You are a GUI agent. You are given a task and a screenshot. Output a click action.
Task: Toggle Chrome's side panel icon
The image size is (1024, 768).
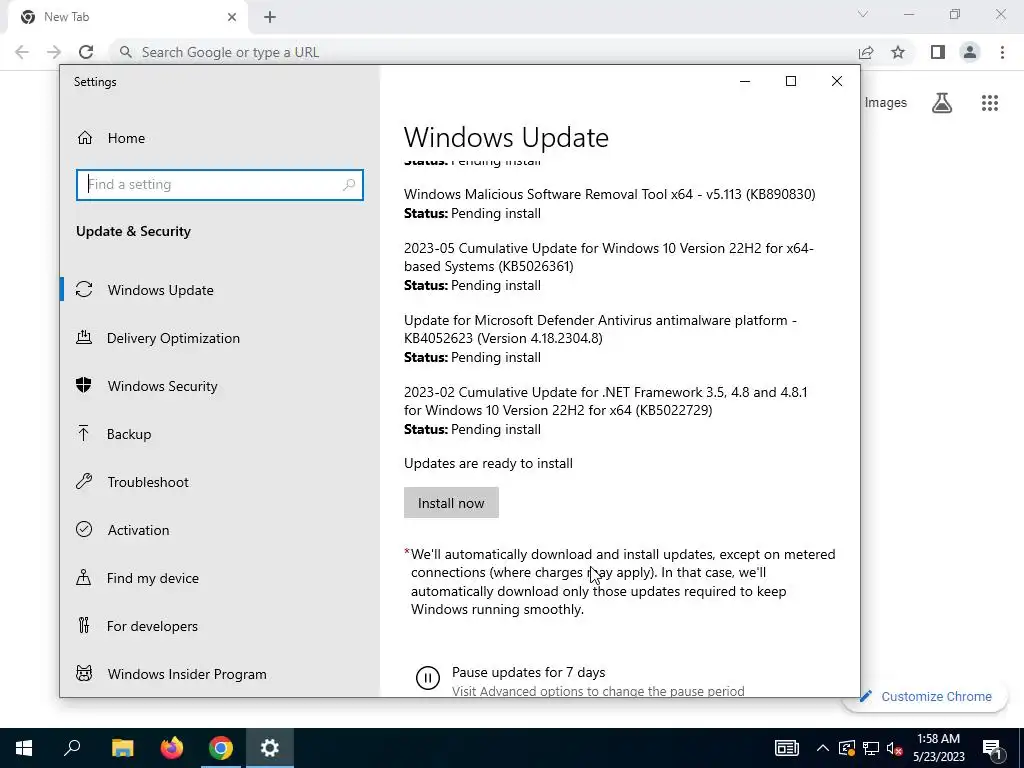938,52
